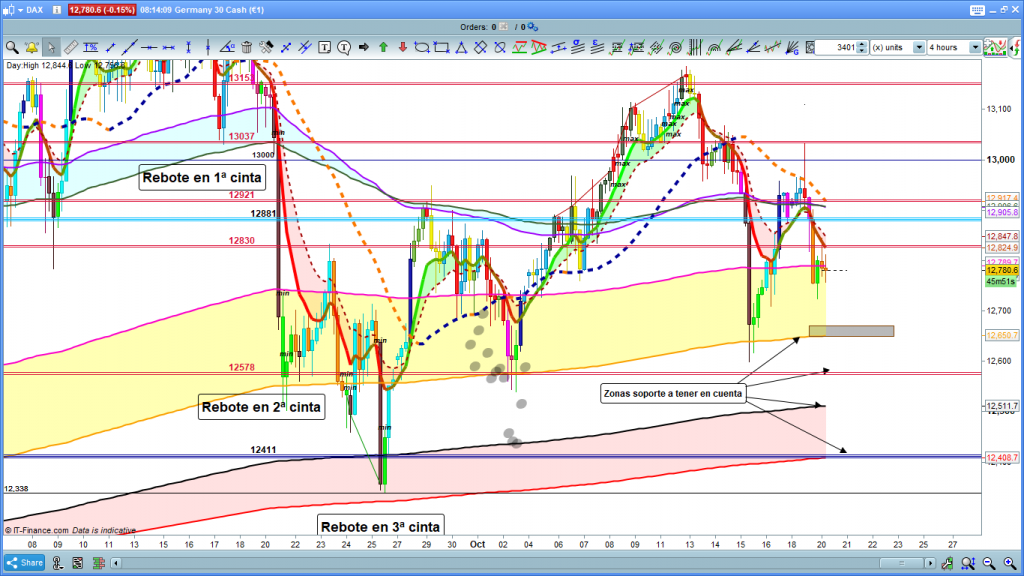
Task: Toggle the cursor pointer mode
Action: click(x=50, y=47)
